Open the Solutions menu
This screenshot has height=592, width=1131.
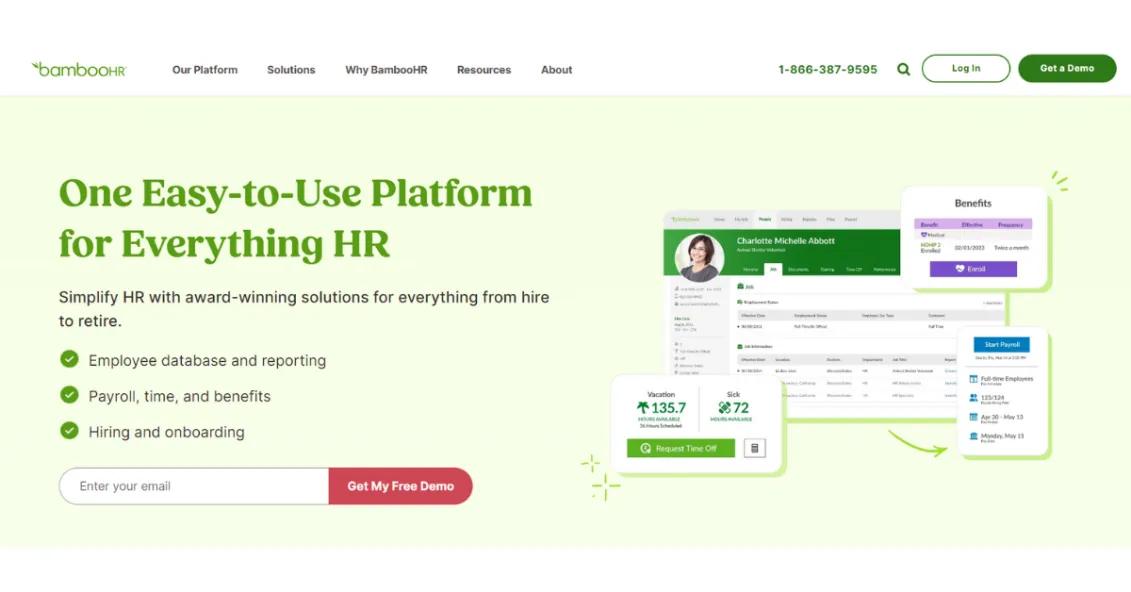click(291, 70)
